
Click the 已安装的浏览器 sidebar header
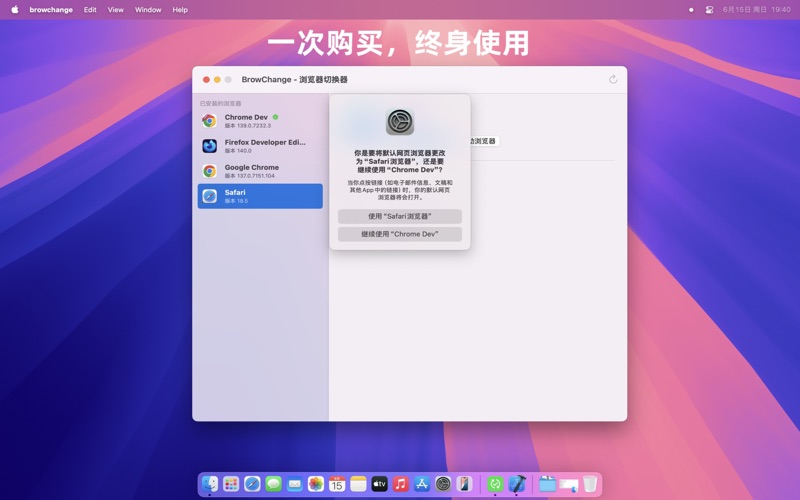220,103
